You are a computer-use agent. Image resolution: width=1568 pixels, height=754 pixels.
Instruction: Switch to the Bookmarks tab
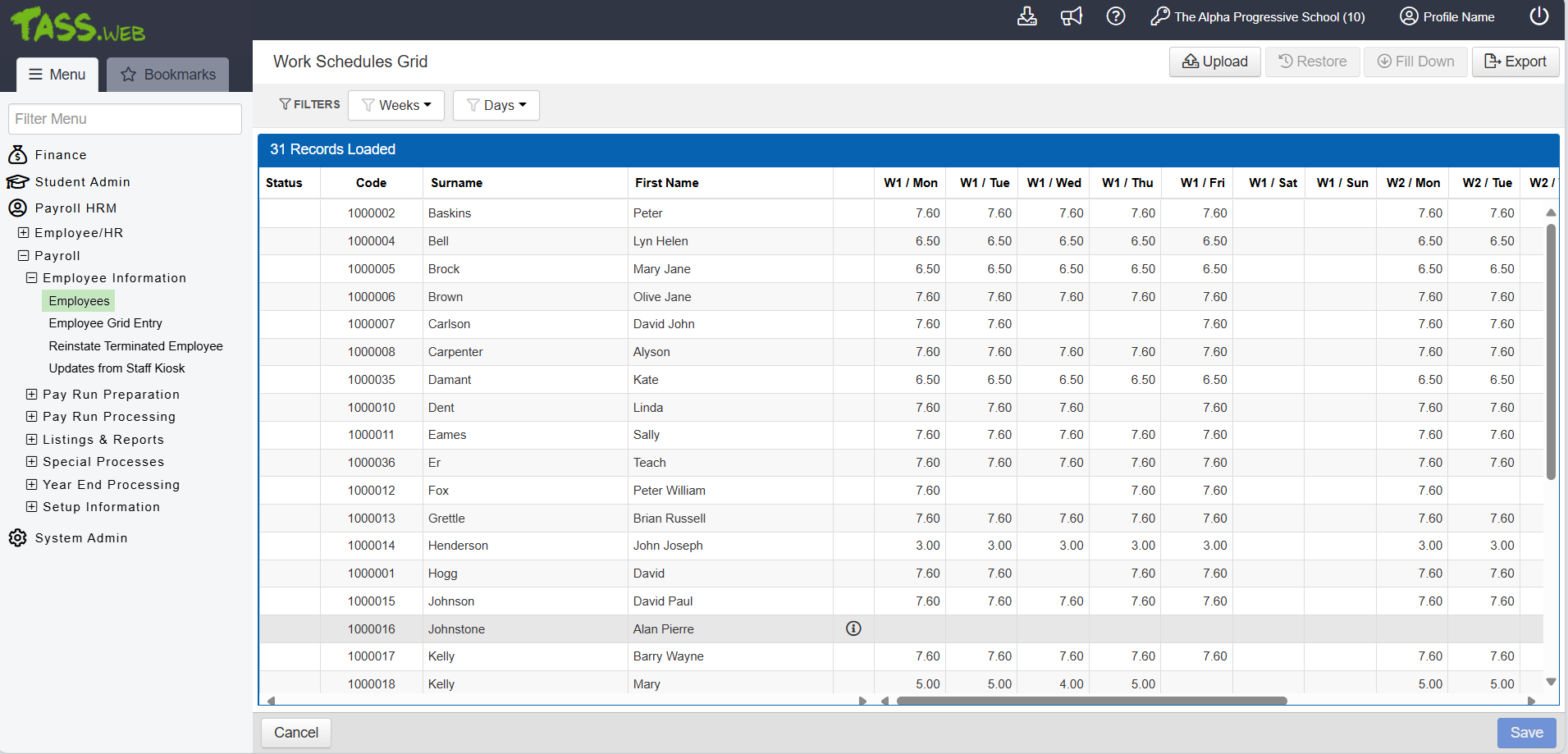(x=168, y=75)
